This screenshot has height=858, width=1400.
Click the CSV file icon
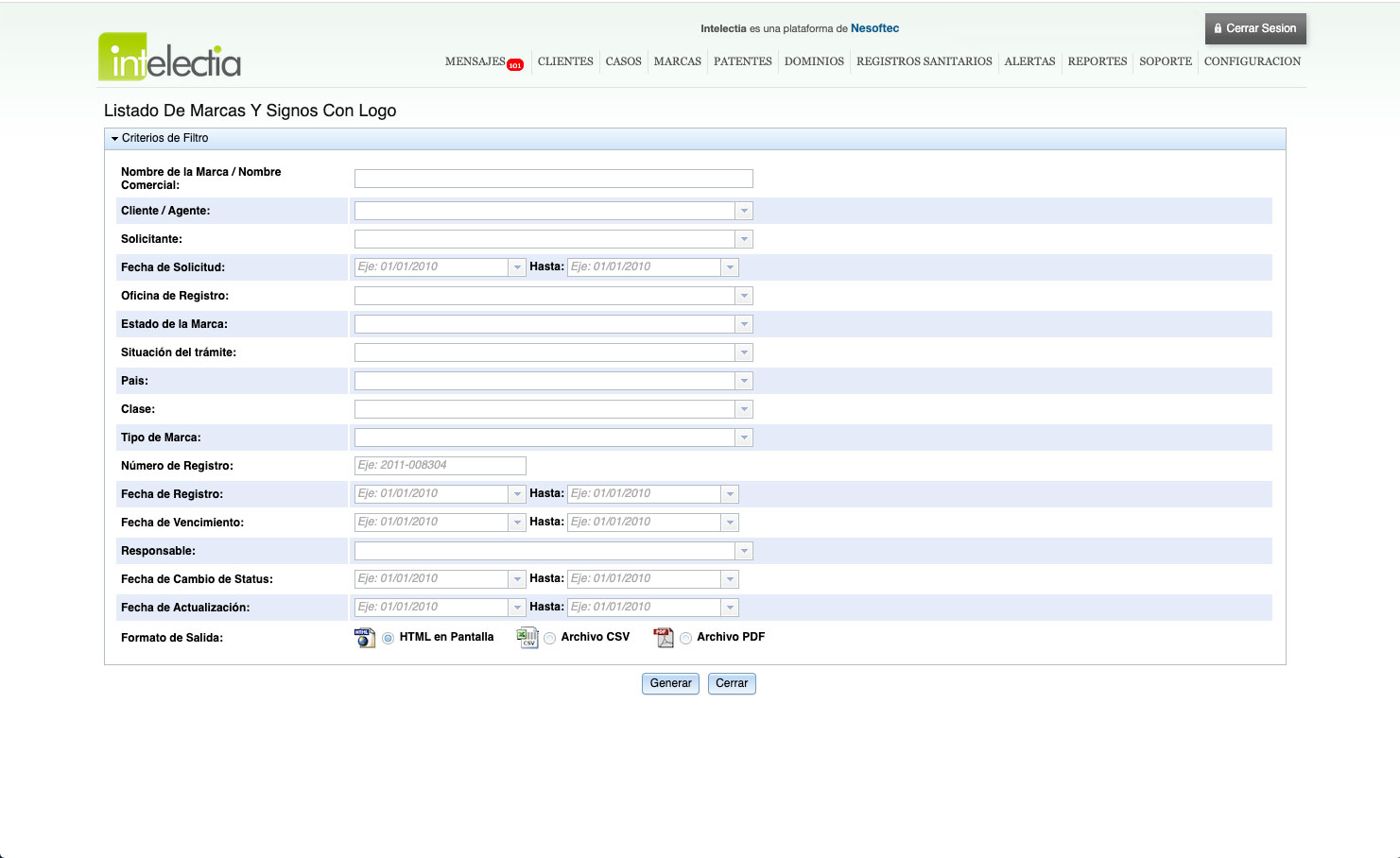click(527, 638)
